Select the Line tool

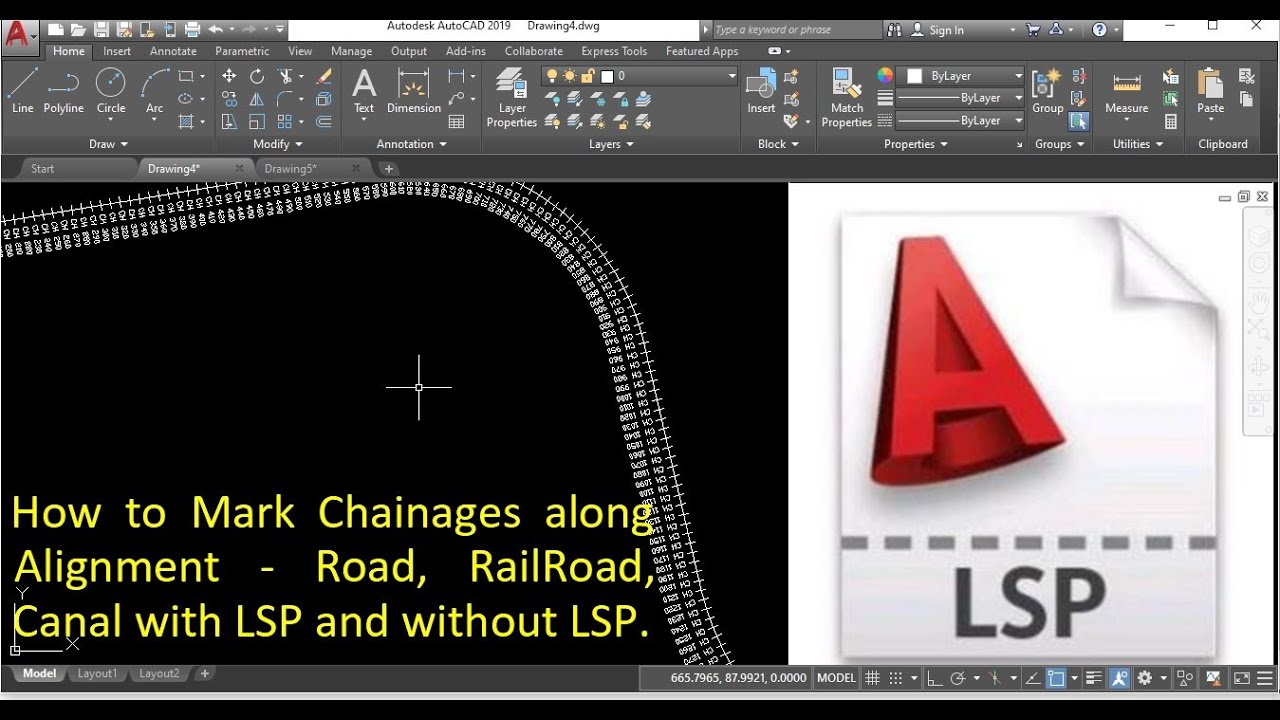point(22,92)
